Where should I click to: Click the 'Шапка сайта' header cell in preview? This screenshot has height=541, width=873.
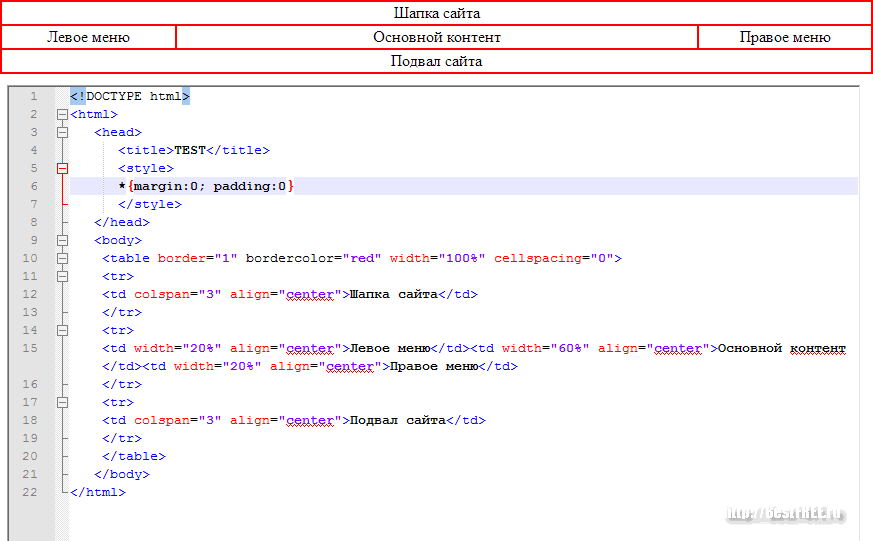(x=436, y=13)
